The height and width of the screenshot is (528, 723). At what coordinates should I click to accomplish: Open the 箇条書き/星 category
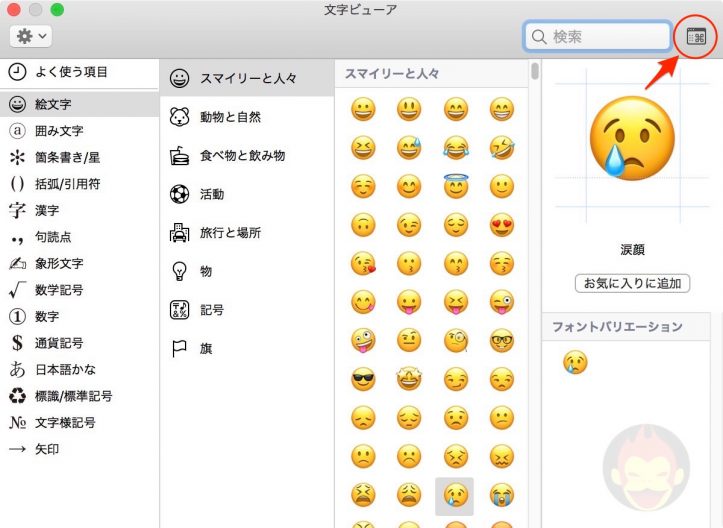[x=79, y=158]
